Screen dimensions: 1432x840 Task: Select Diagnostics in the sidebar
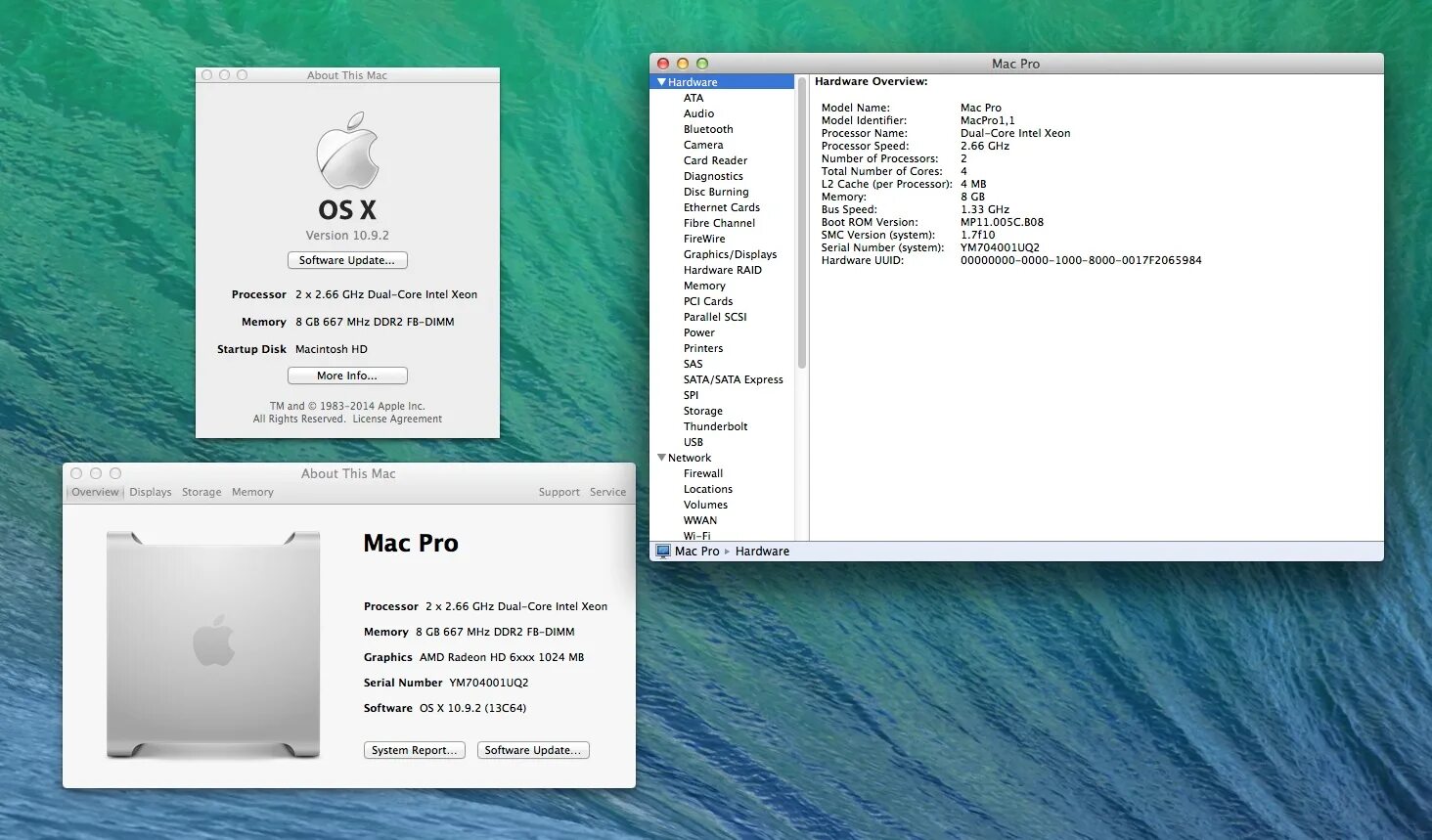tap(713, 176)
